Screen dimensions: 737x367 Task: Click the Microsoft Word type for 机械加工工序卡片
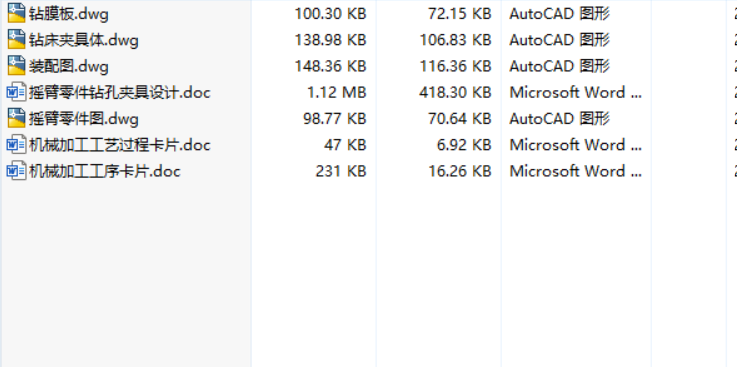pyautogui.click(x=575, y=171)
